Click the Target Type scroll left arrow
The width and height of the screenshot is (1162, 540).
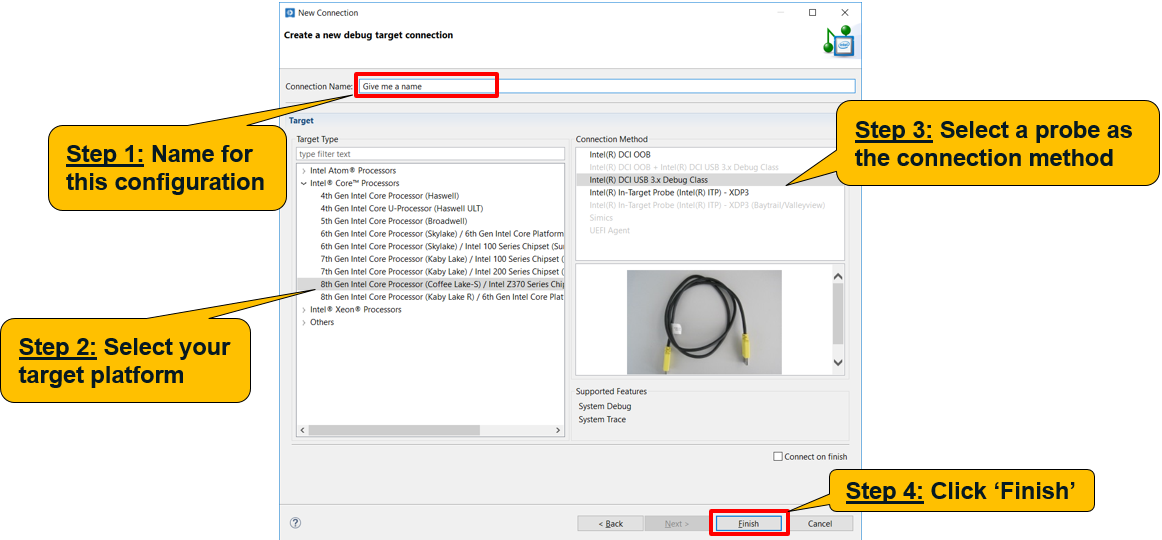pos(302,430)
